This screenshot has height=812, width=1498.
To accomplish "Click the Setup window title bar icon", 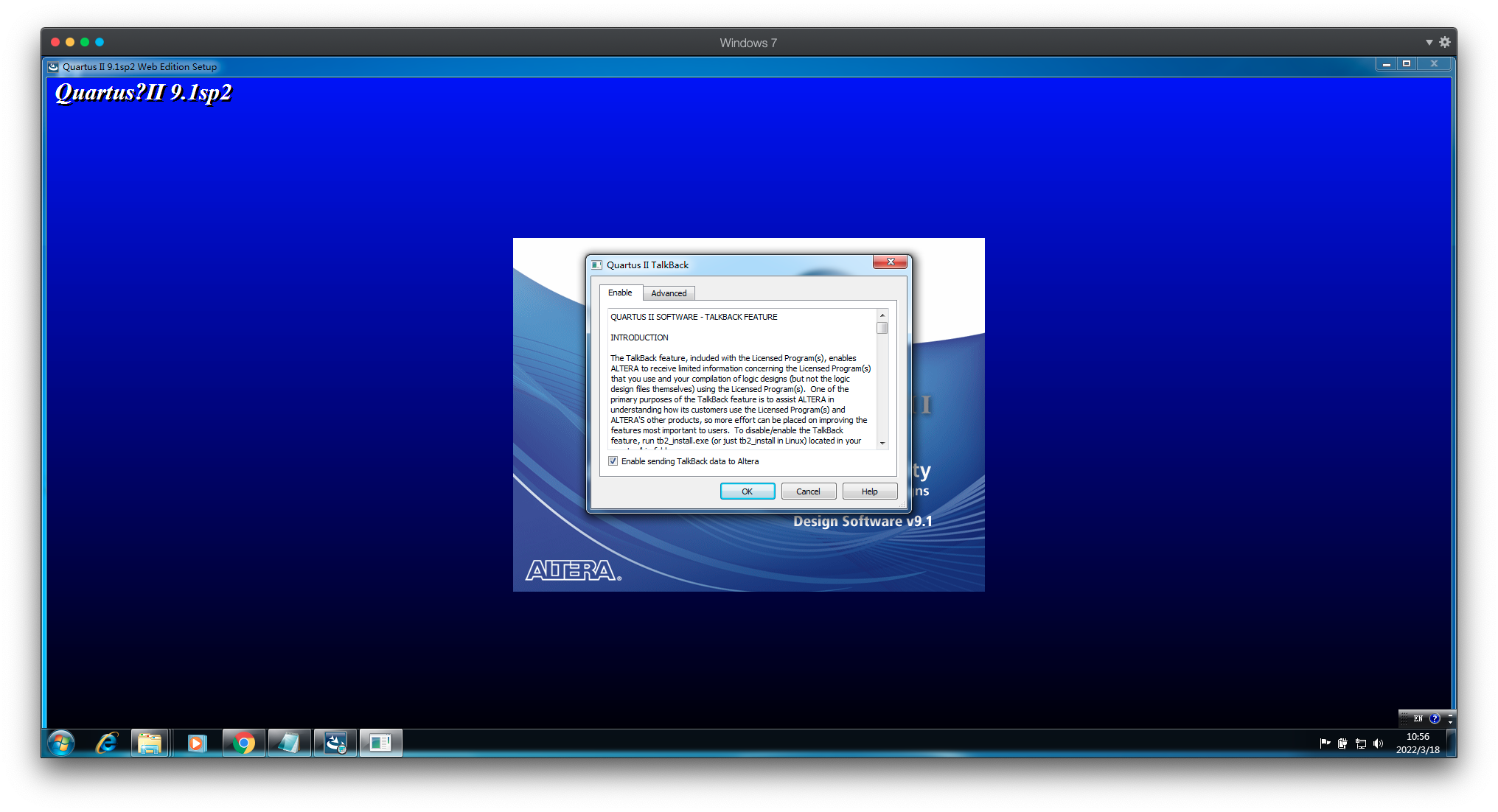I will [x=53, y=66].
